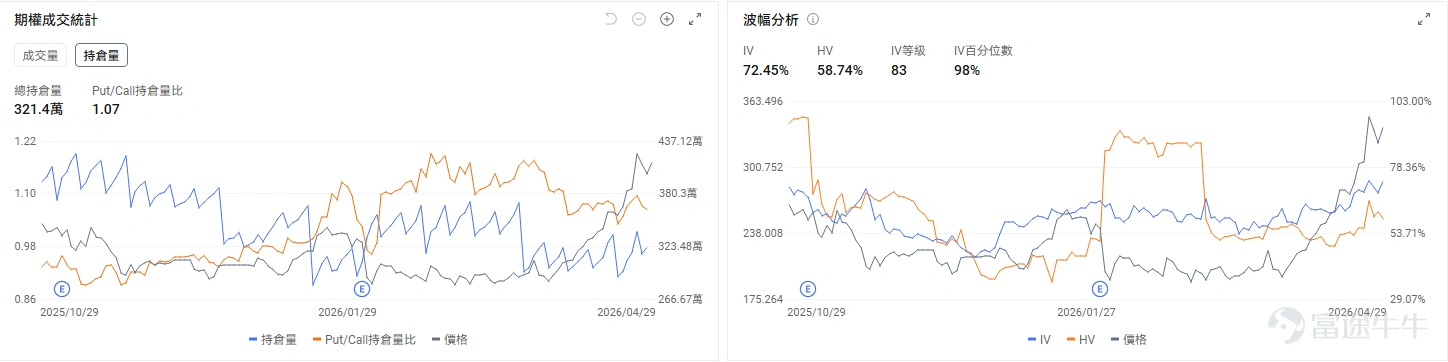Click the Put/Call持倉量比 value 1.07
Image resolution: width=1448 pixels, height=362 pixels.
[x=105, y=109]
